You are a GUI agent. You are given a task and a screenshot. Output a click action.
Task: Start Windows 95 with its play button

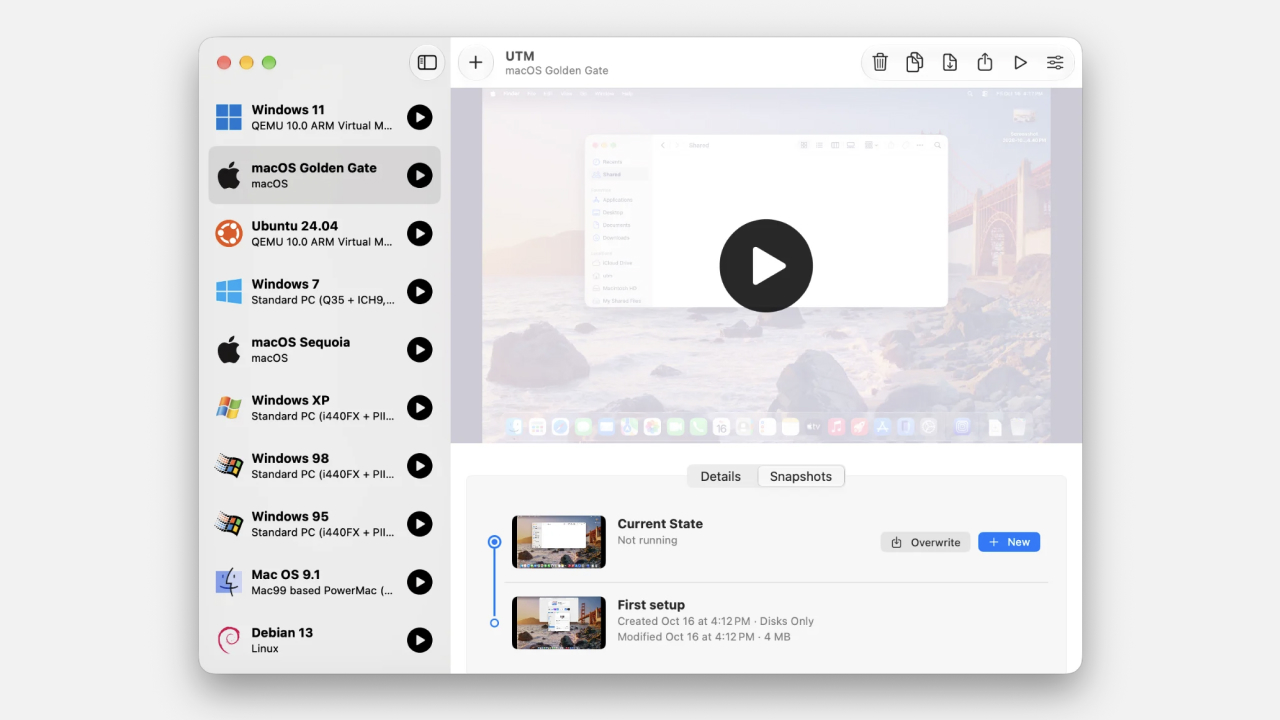pyautogui.click(x=420, y=523)
